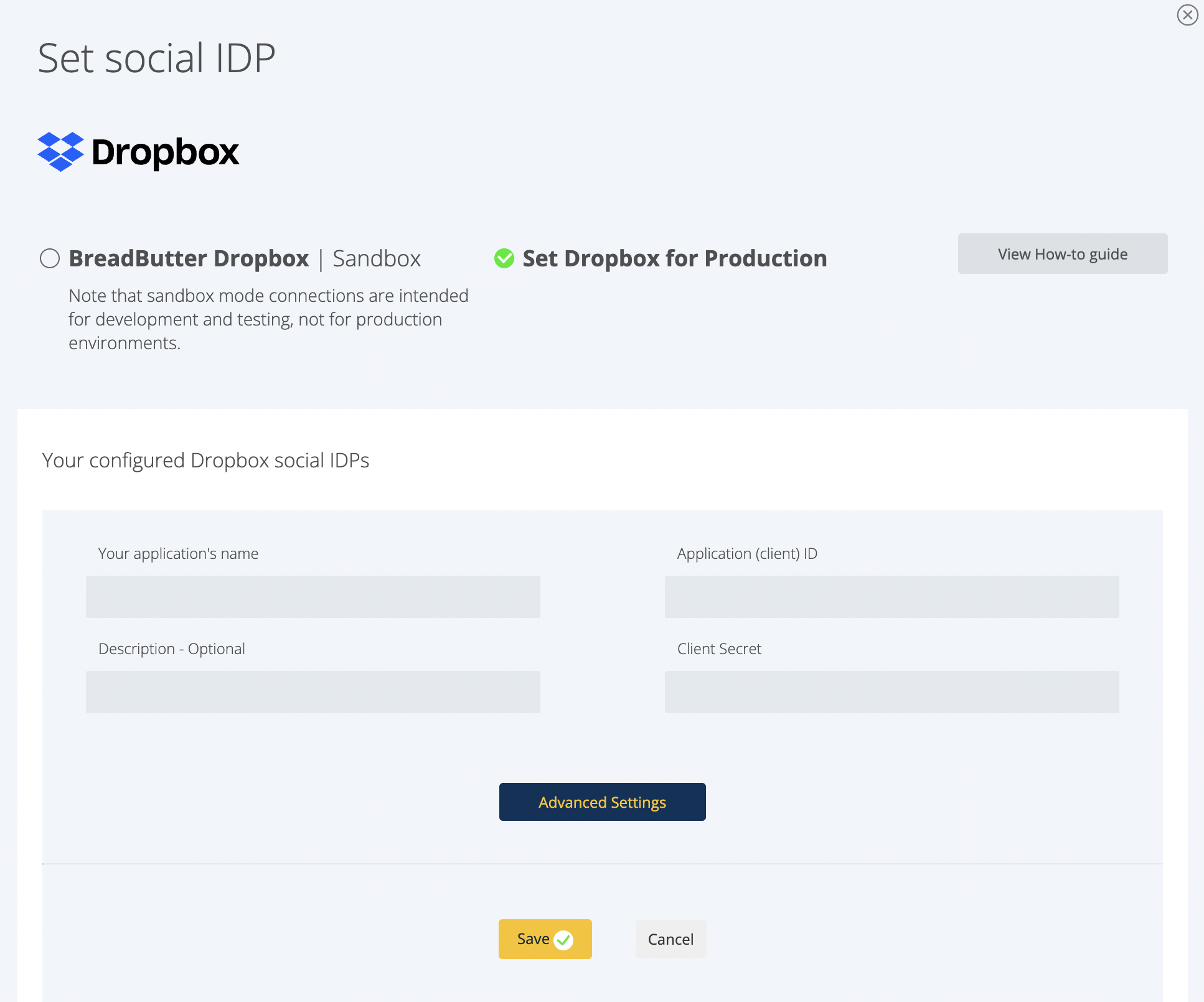Expand Advanced Settings
This screenshot has width=1204, height=1002.
pos(601,802)
